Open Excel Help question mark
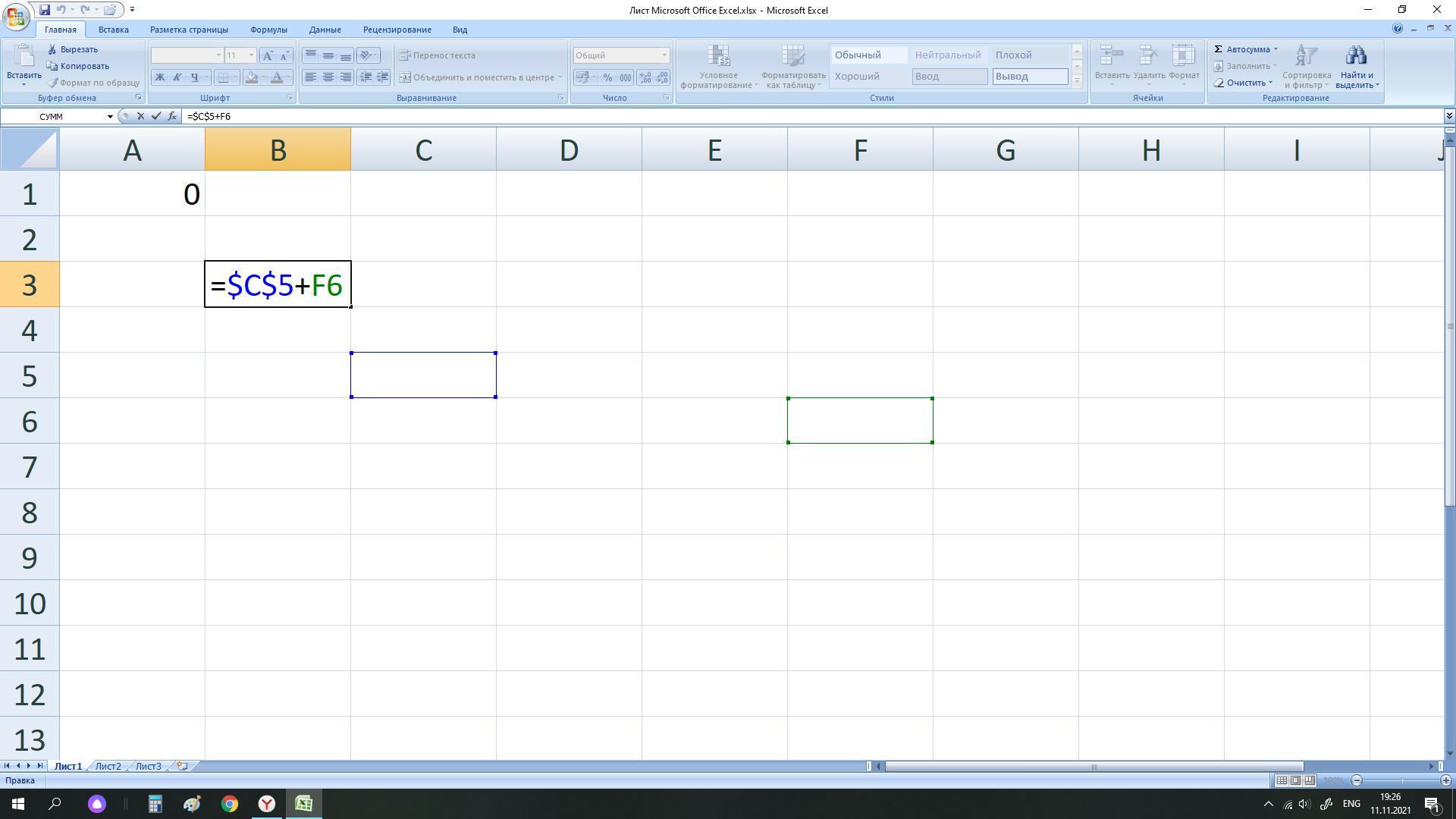 [1397, 28]
